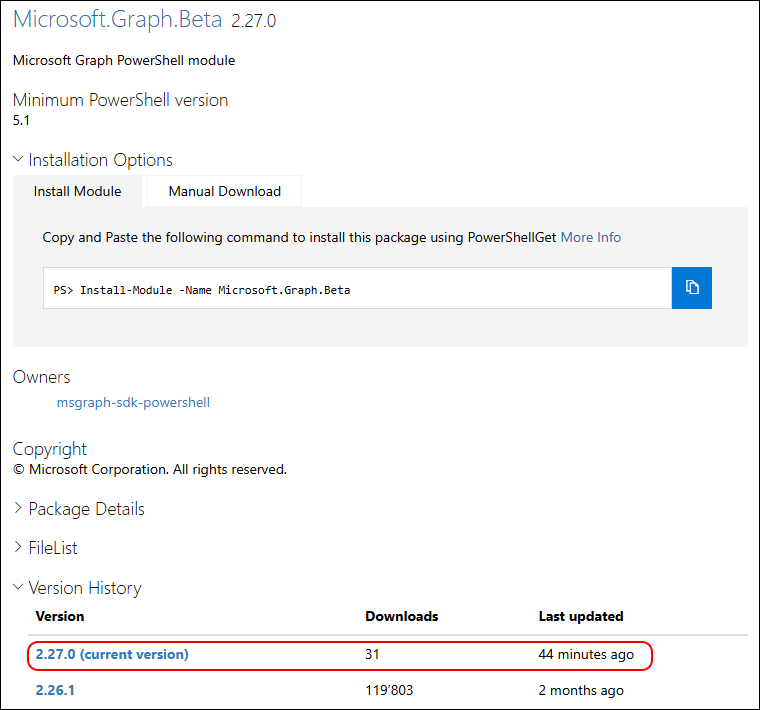Switch to the Install Module tab
760x710 pixels.
pyautogui.click(x=78, y=191)
